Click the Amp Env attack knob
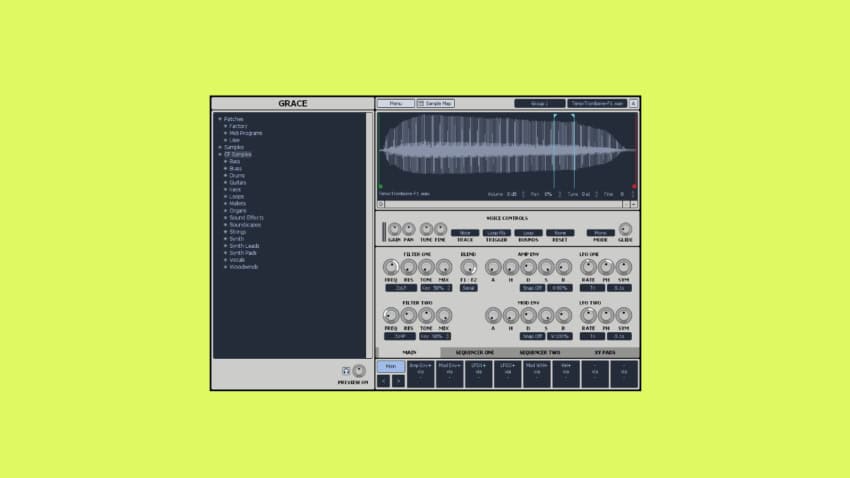This screenshot has width=850, height=478. pyautogui.click(x=492, y=267)
